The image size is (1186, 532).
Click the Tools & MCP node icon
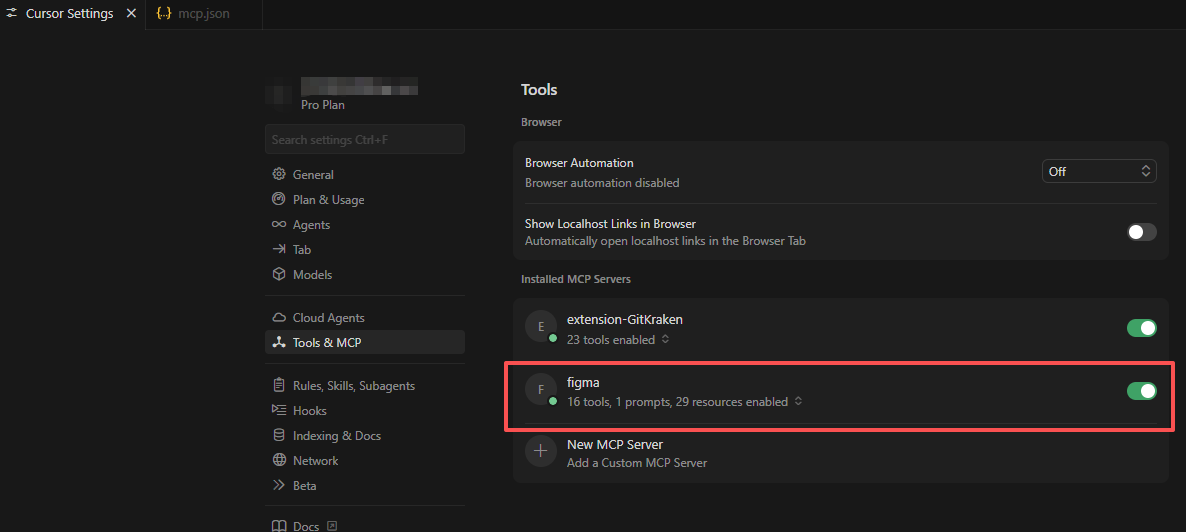278,342
